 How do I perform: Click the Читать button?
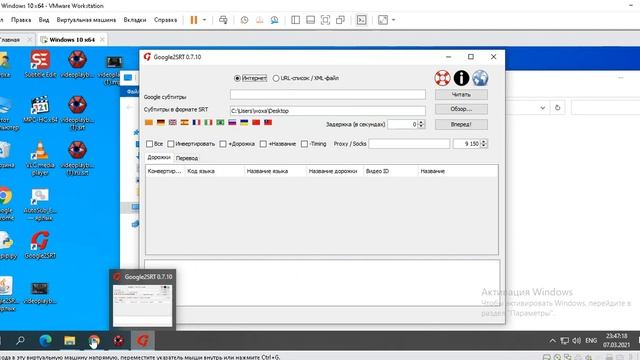click(x=461, y=95)
